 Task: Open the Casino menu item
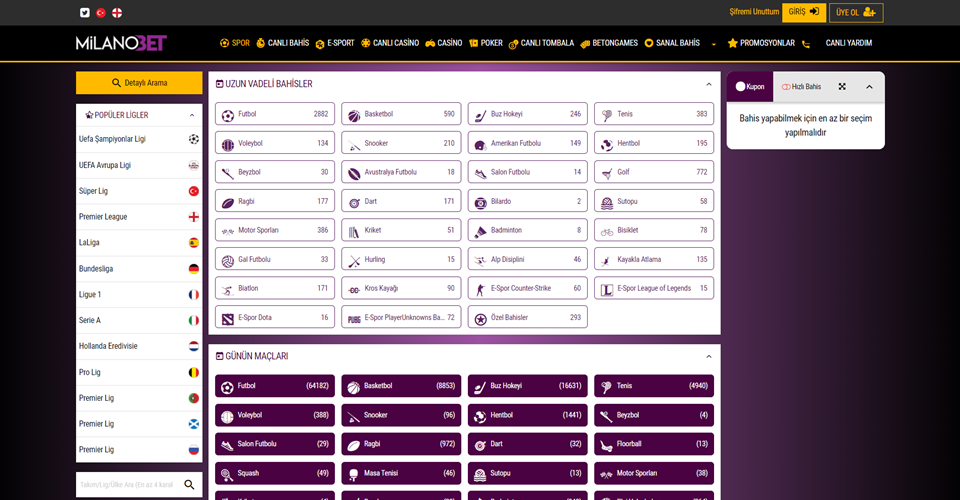(x=444, y=43)
